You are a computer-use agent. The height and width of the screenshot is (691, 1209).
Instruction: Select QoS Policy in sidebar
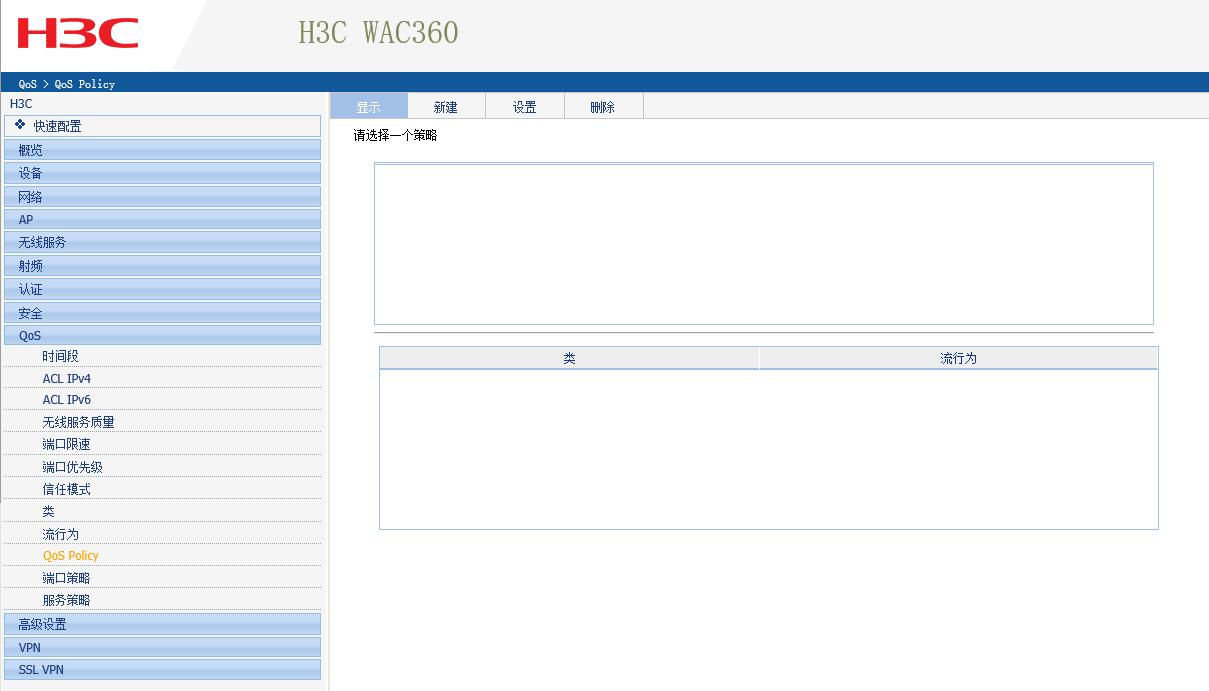tap(70, 556)
